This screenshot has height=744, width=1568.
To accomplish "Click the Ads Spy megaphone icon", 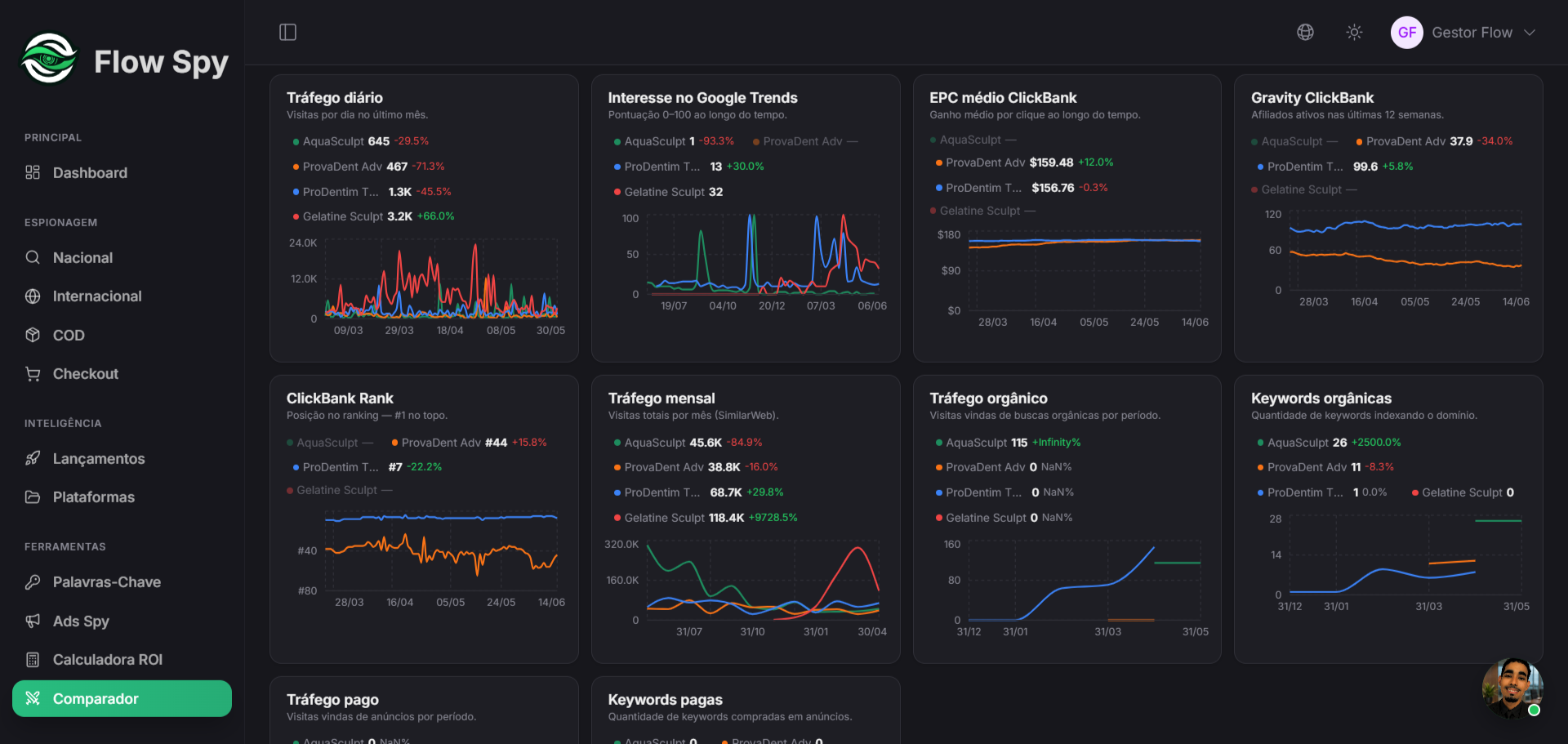I will 33,621.
